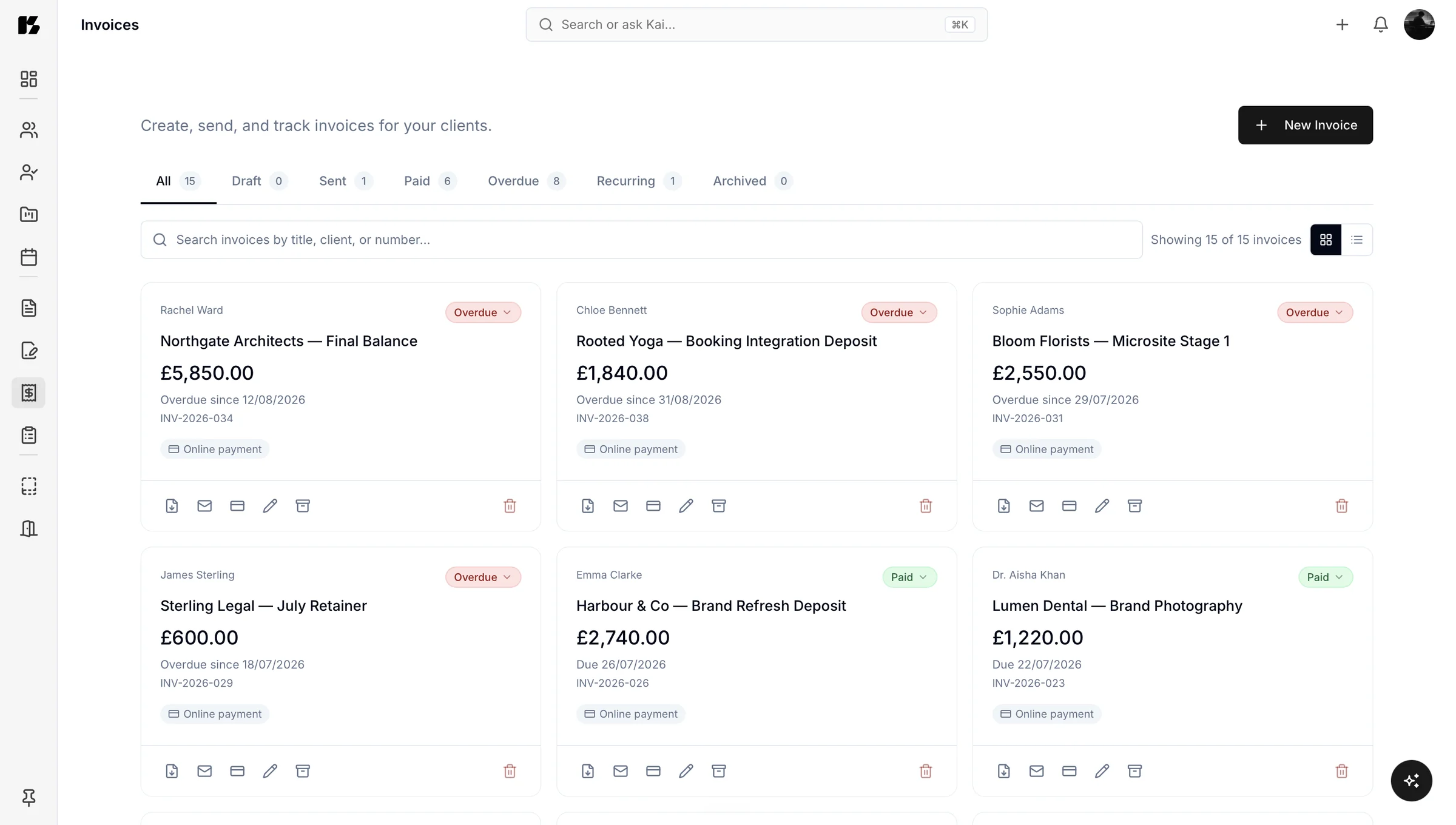Viewport: 1456px width, 825px height.
Task: Select the Overdue tab
Action: pyautogui.click(x=526, y=181)
